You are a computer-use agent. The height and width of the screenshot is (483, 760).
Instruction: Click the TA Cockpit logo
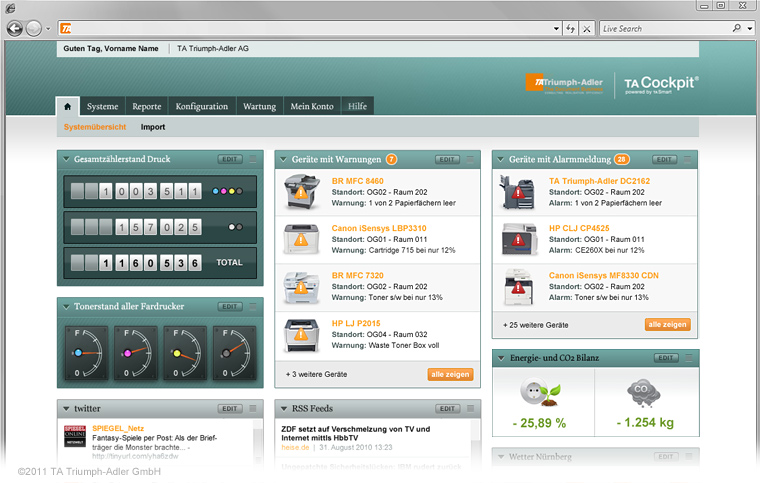click(x=661, y=84)
